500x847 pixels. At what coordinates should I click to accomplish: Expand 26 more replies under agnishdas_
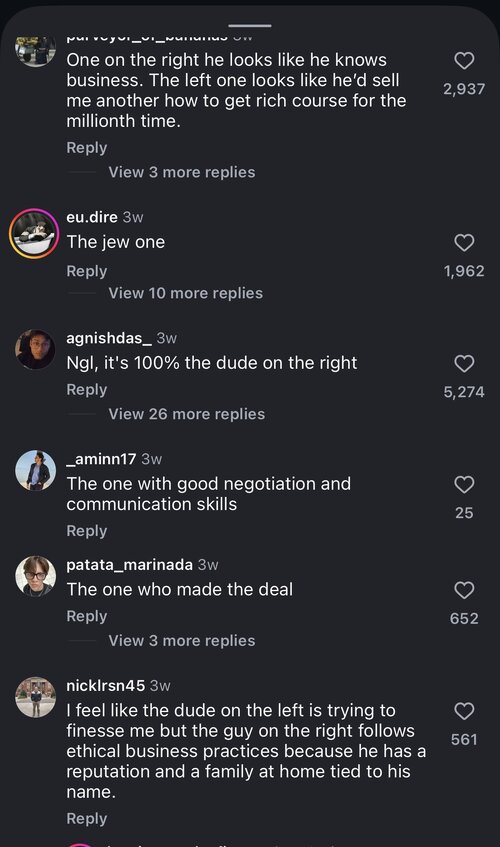(x=186, y=414)
